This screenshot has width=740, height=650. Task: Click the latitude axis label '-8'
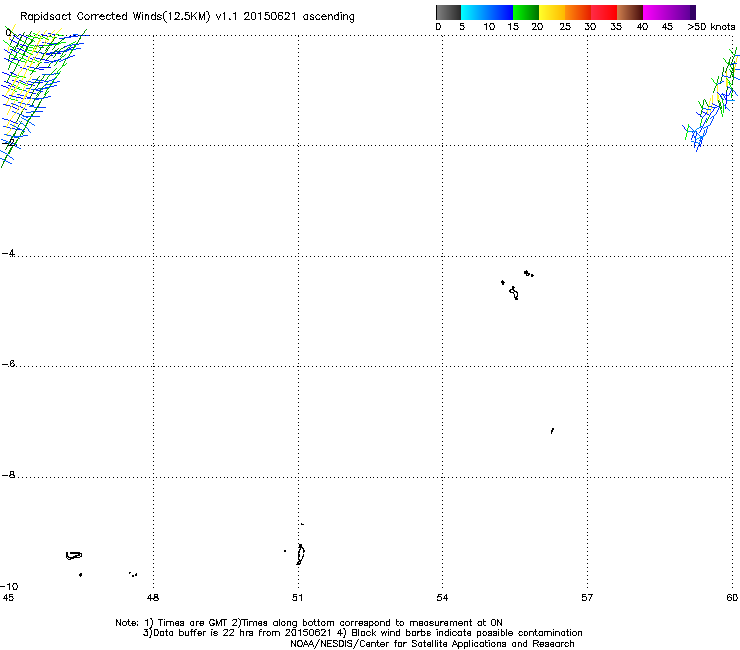(8, 474)
